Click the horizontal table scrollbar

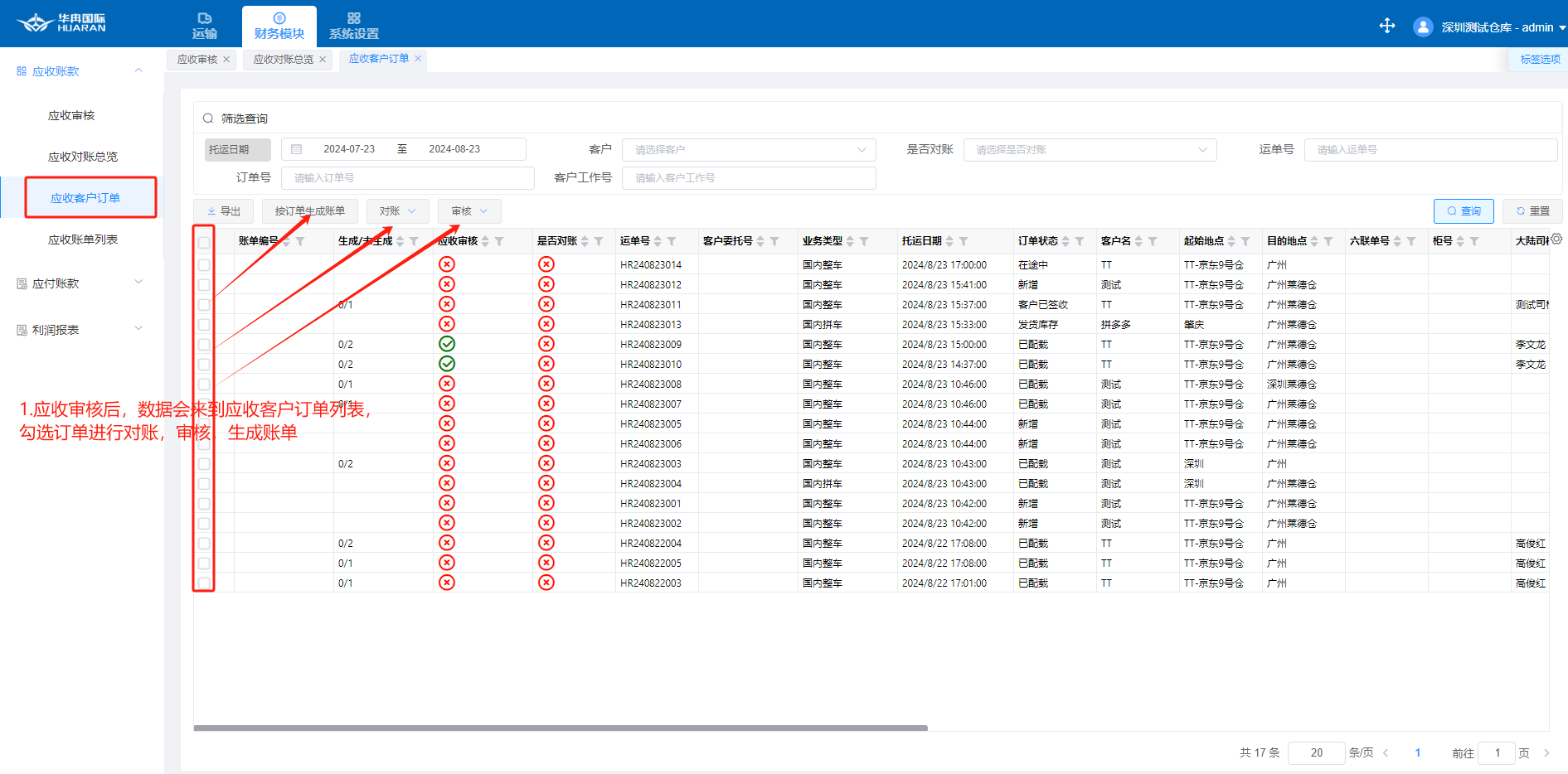tap(561, 728)
